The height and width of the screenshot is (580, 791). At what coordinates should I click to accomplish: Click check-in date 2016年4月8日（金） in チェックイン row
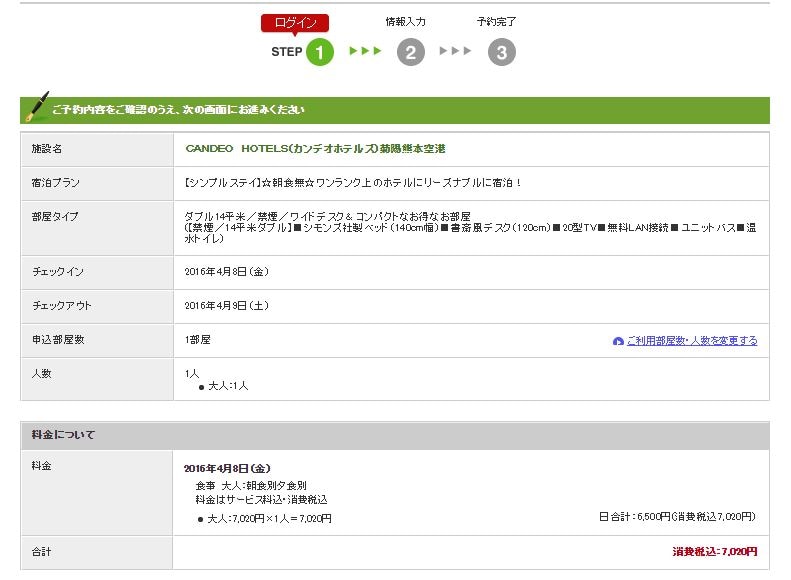[227, 272]
